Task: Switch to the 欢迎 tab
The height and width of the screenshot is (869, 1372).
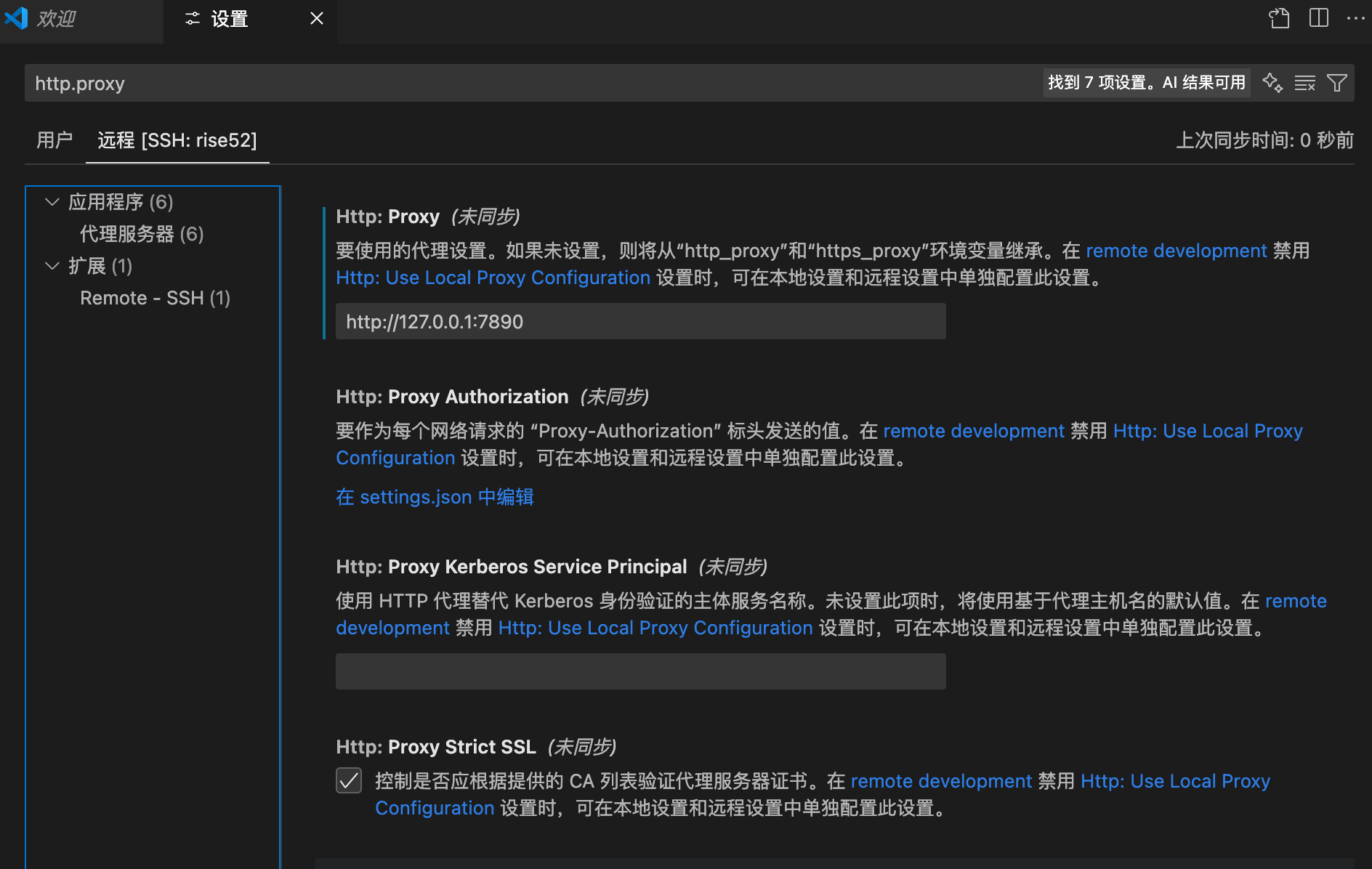Action: tap(56, 18)
